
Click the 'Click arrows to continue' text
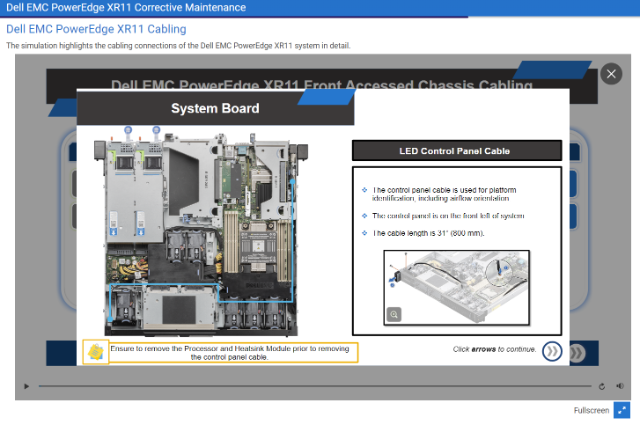[x=494, y=349]
